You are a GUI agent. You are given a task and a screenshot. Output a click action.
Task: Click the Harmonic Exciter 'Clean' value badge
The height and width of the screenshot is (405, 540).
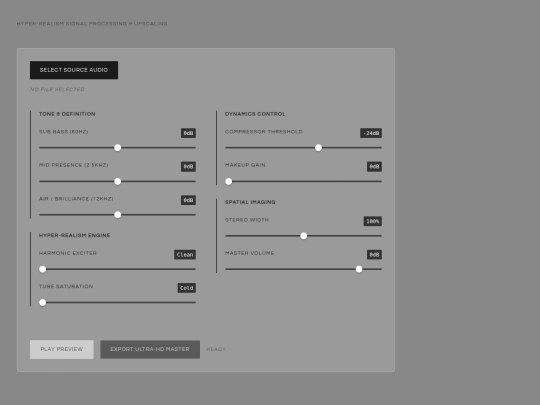pos(185,255)
